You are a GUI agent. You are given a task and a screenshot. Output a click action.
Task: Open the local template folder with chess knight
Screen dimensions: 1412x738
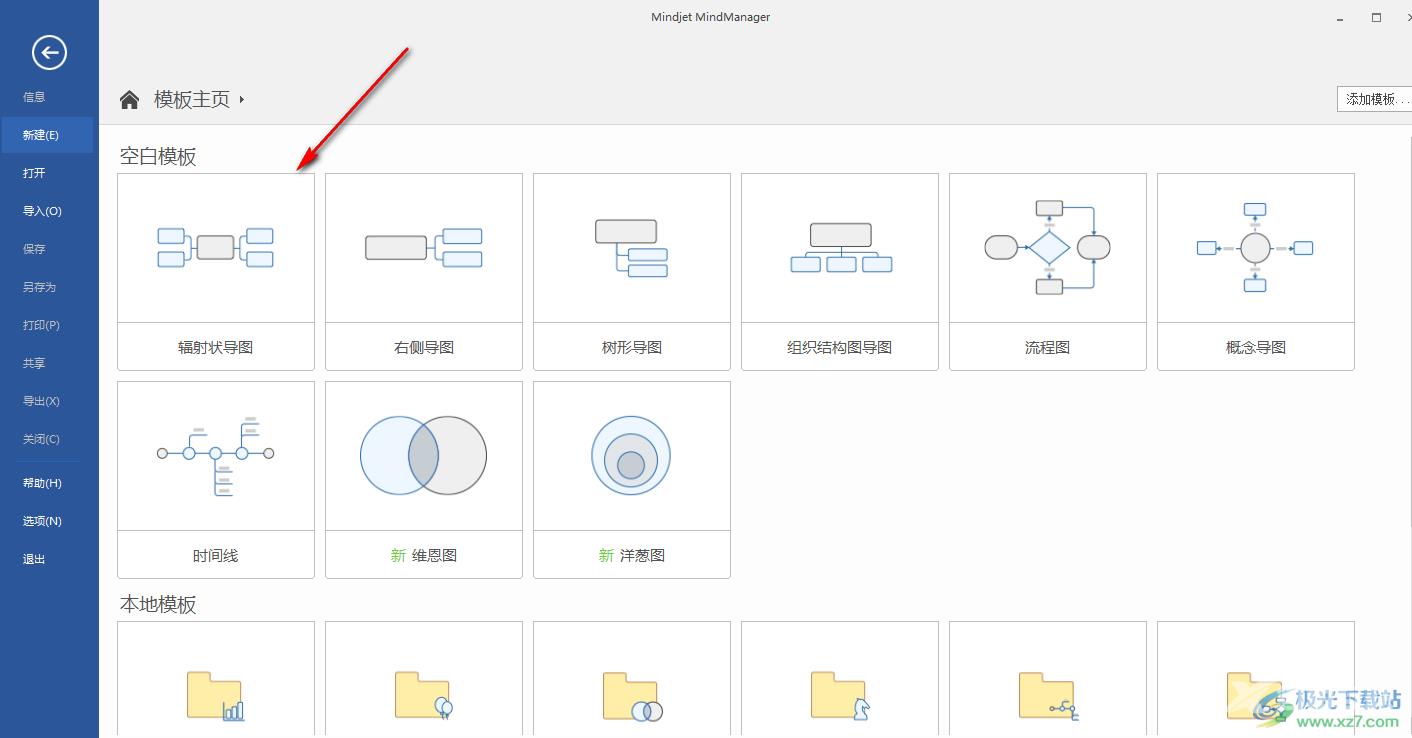point(840,696)
